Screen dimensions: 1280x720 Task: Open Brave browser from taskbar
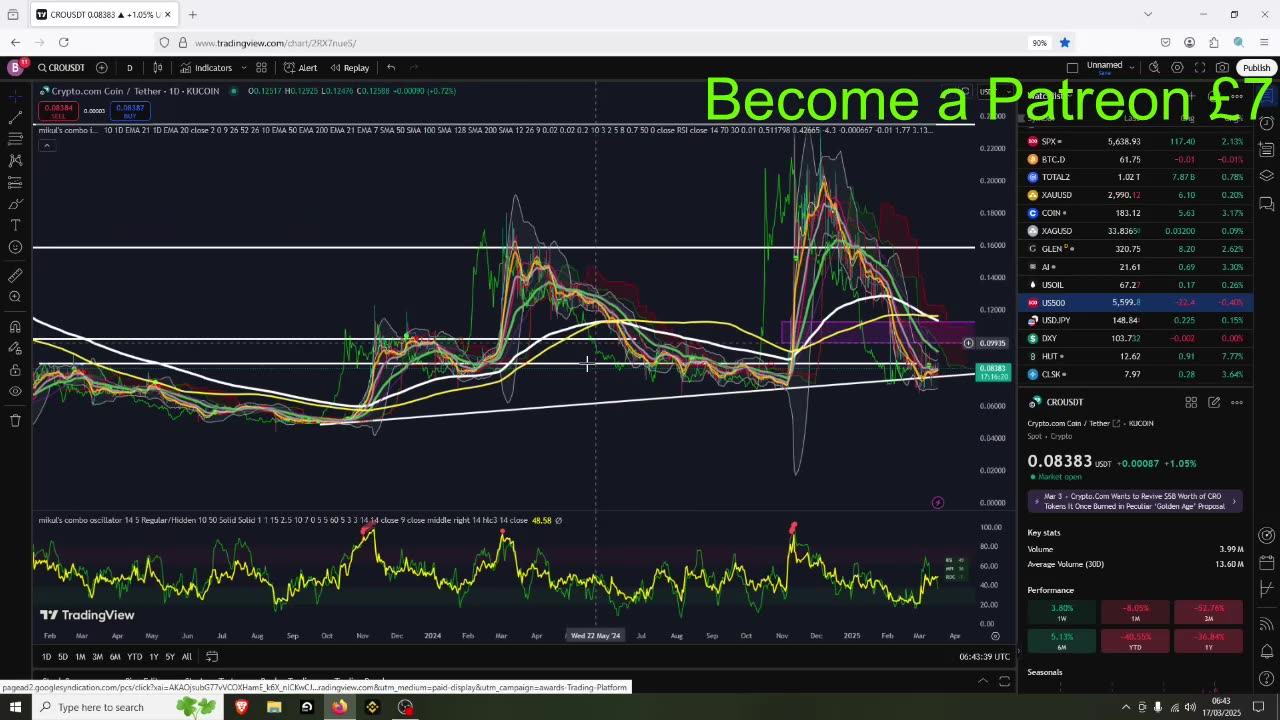[x=241, y=707]
